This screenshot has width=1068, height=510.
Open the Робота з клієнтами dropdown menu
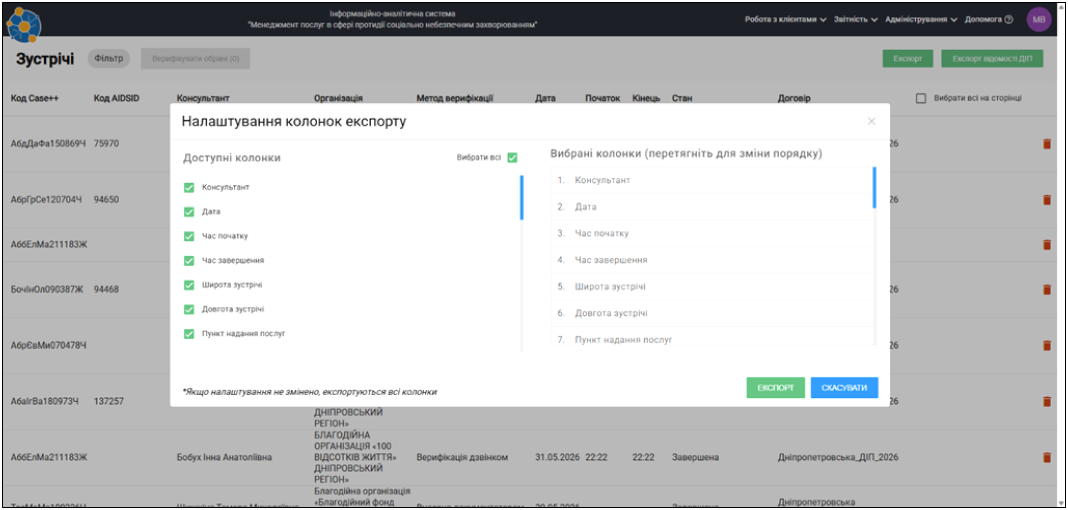785,20
